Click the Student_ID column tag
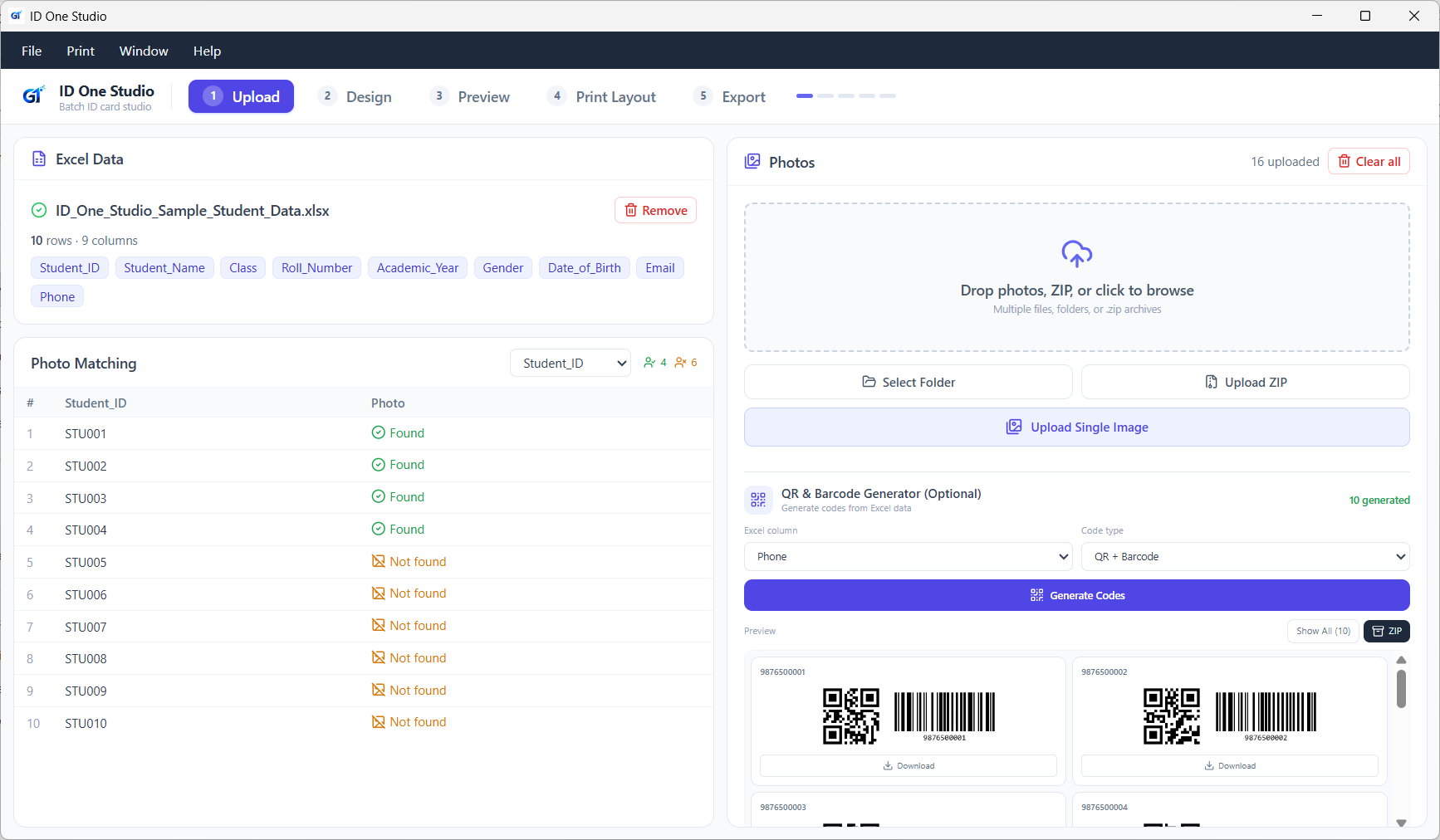Screen dimensions: 1440x840 pos(70,267)
